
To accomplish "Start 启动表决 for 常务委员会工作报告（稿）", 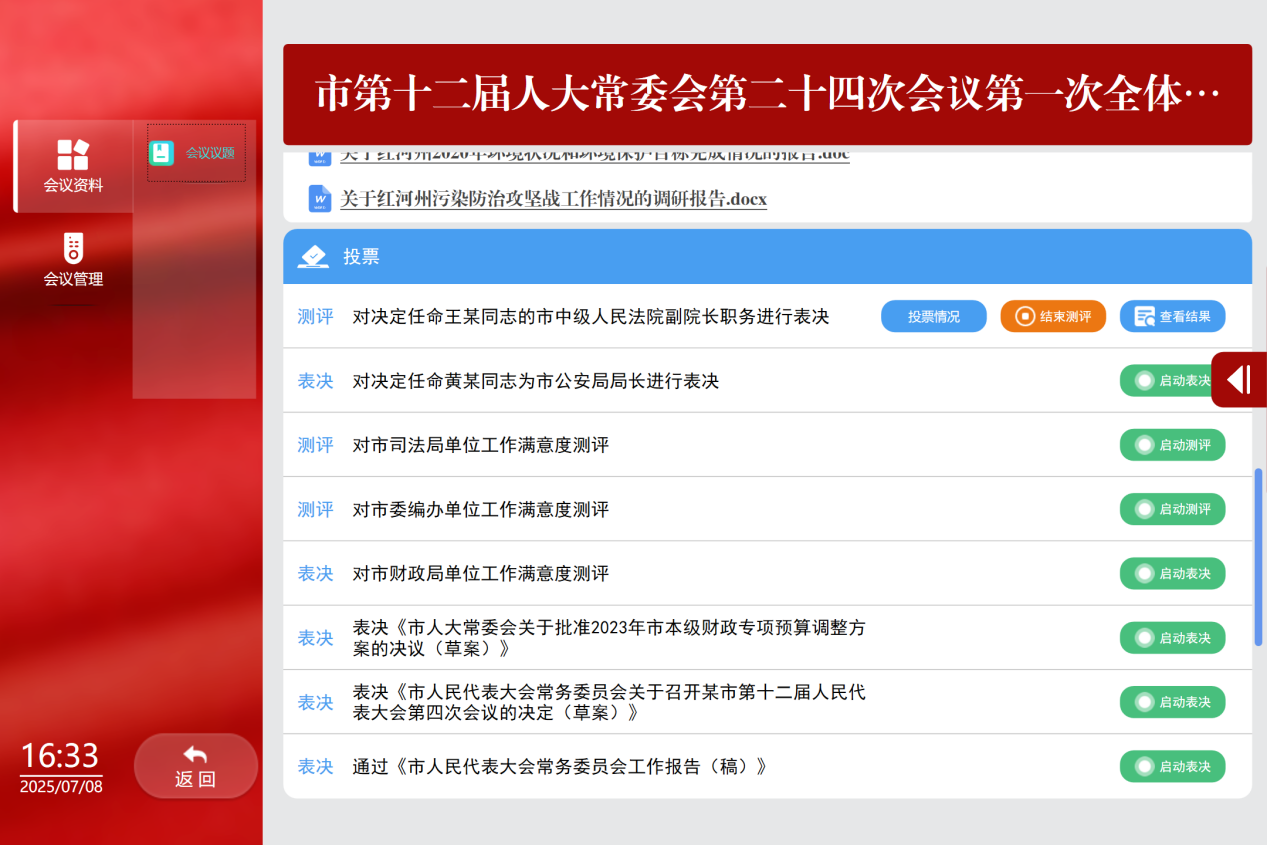I will (x=1172, y=766).
